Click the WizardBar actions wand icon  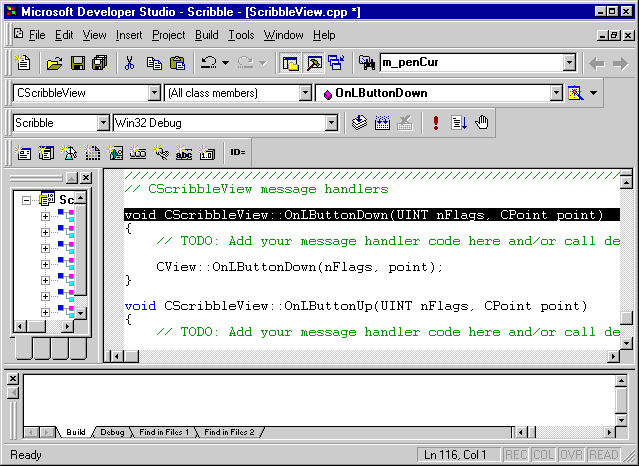pos(575,93)
